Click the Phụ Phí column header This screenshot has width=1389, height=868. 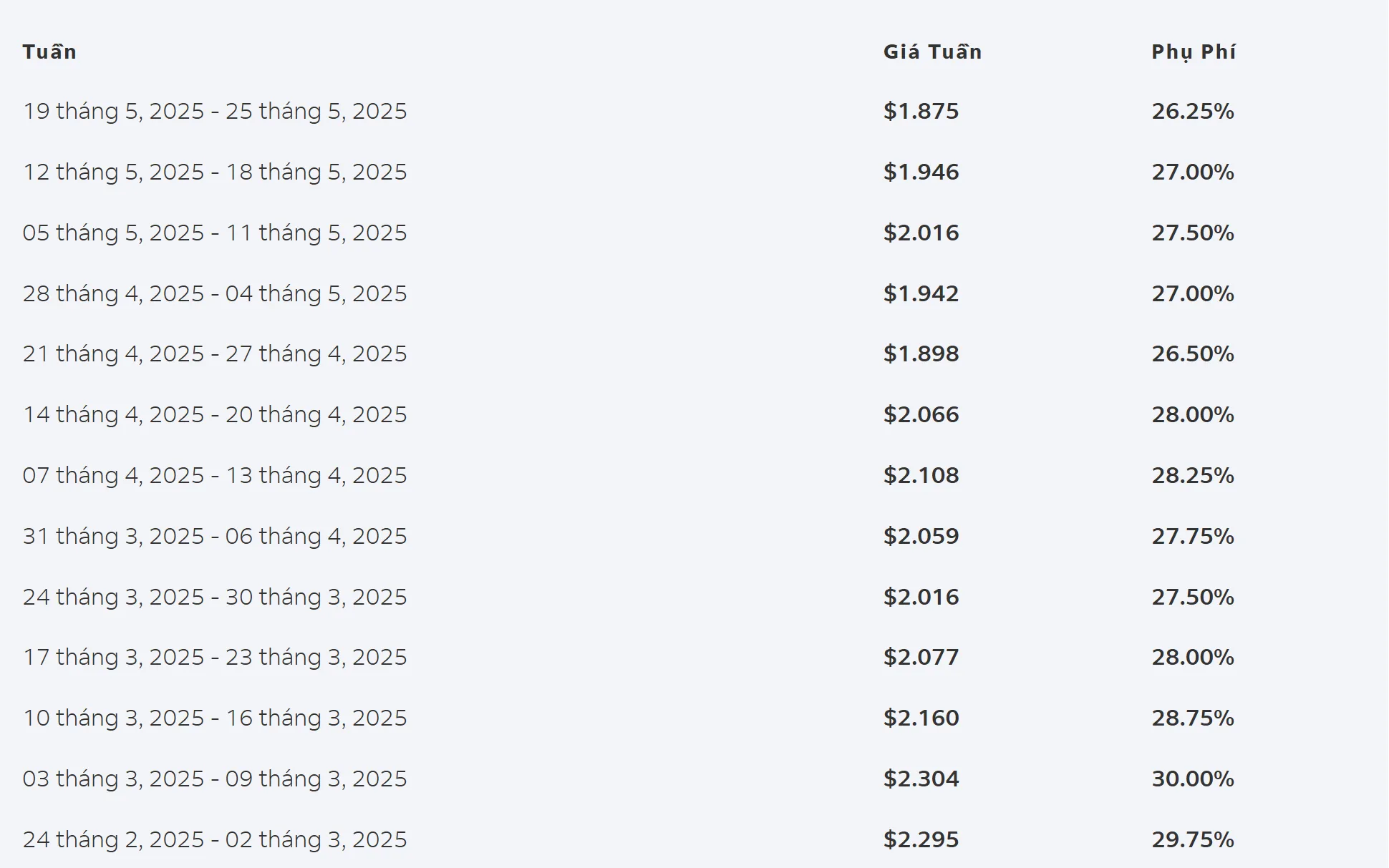click(x=1194, y=52)
